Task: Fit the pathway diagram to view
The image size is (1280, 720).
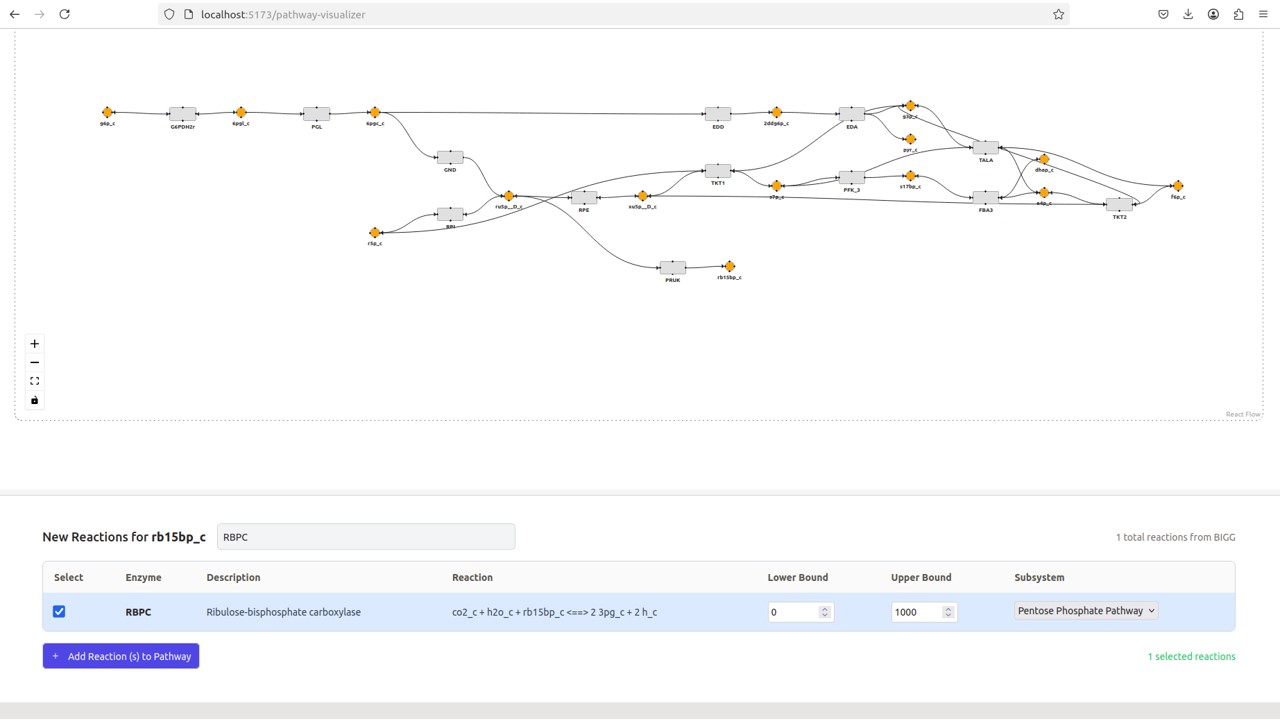Action: point(35,381)
